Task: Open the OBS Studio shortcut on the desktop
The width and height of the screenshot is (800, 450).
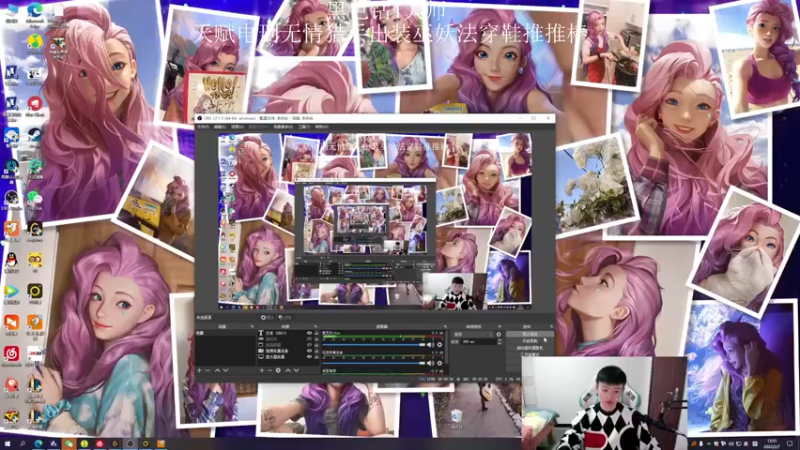Action: tap(11, 197)
